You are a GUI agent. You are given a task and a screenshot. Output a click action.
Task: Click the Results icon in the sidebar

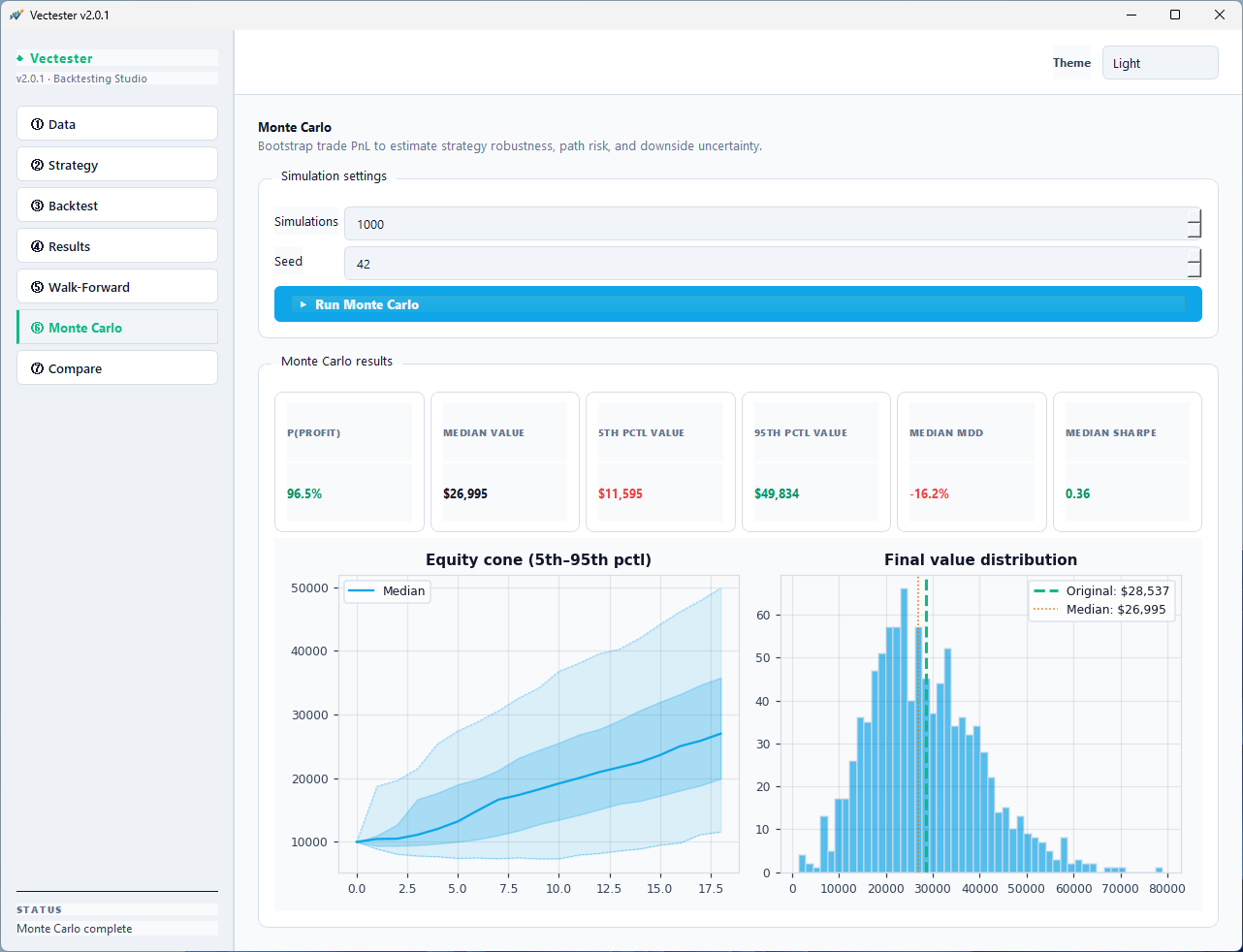39,245
